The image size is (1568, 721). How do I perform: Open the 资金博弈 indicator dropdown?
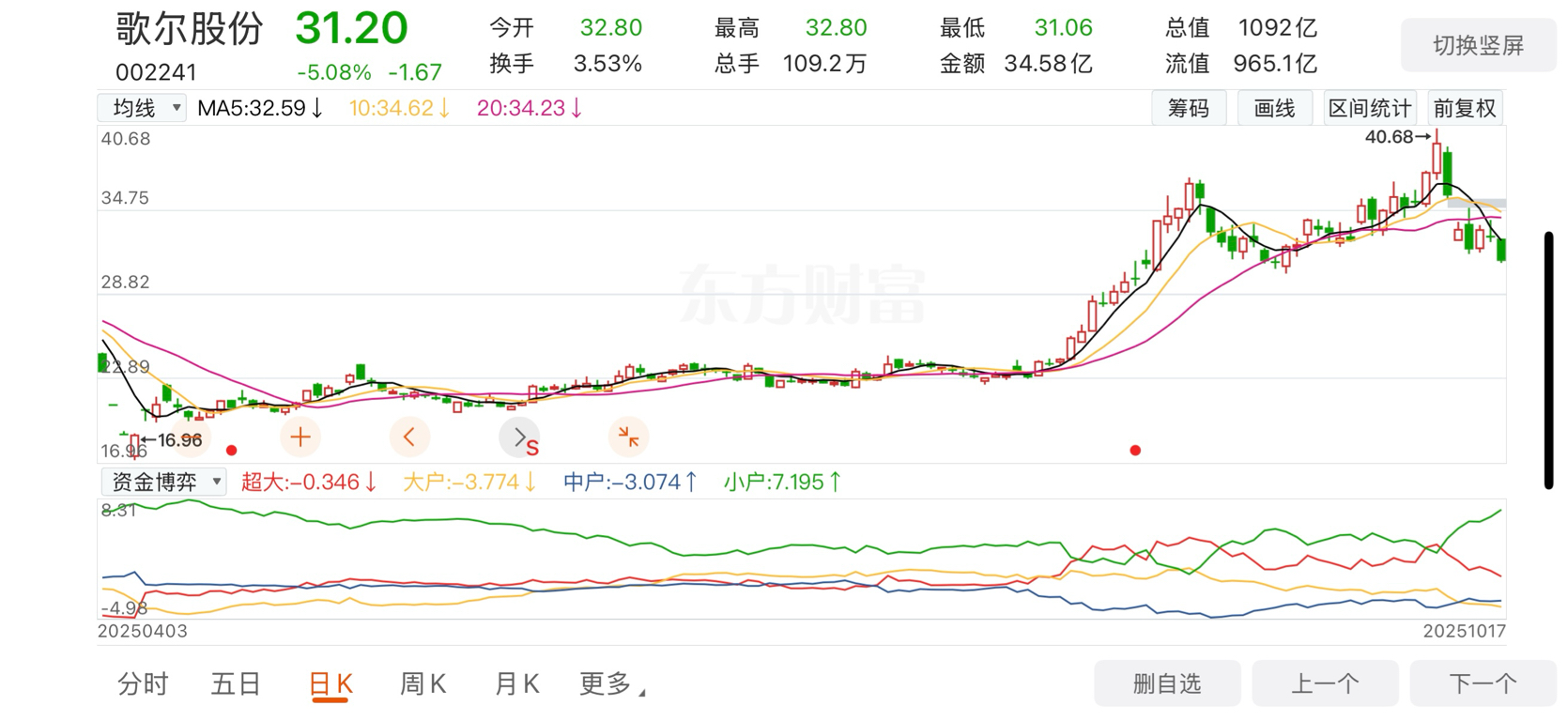163,482
